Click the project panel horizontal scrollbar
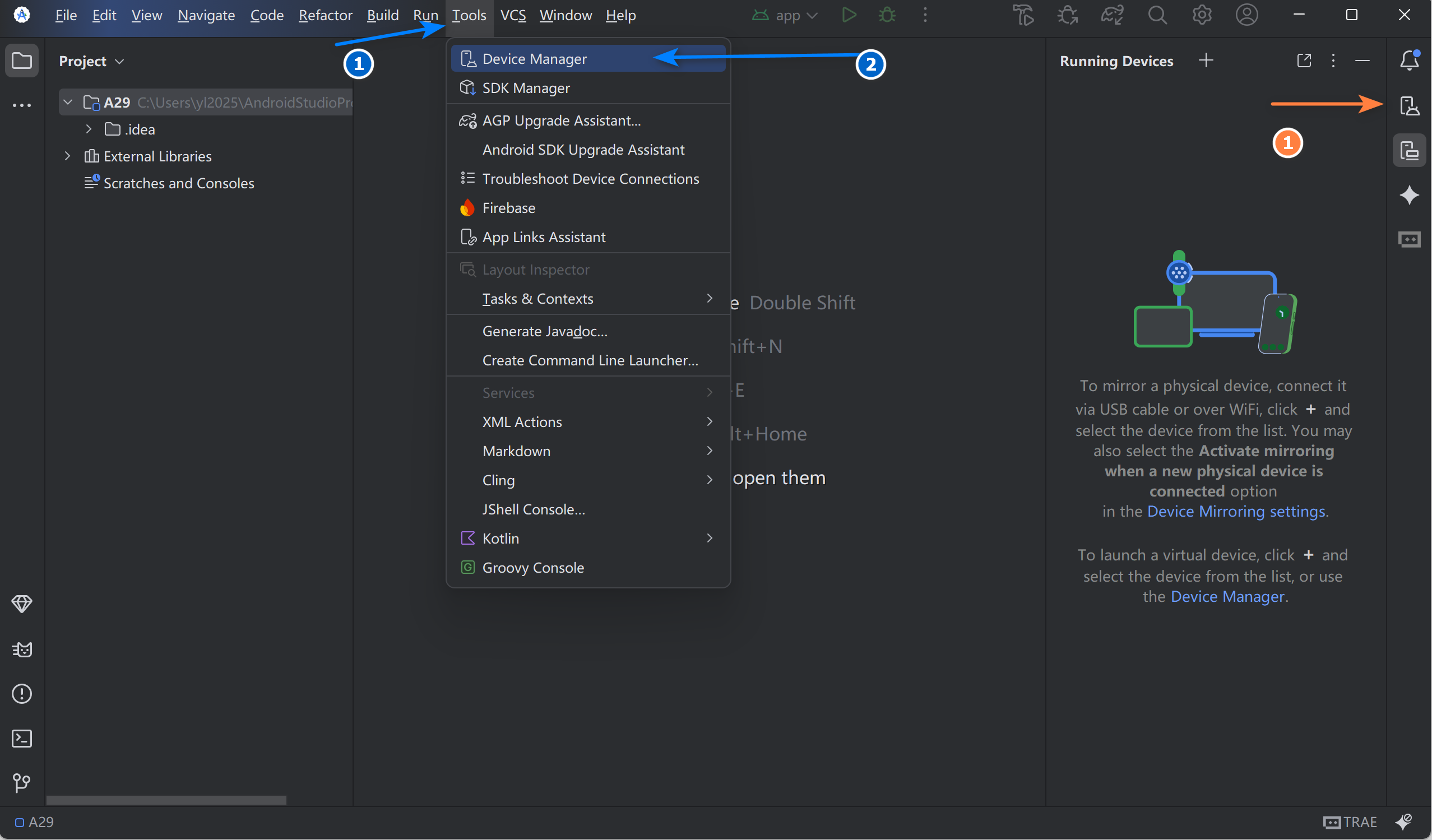This screenshot has height=840, width=1432. [166, 800]
